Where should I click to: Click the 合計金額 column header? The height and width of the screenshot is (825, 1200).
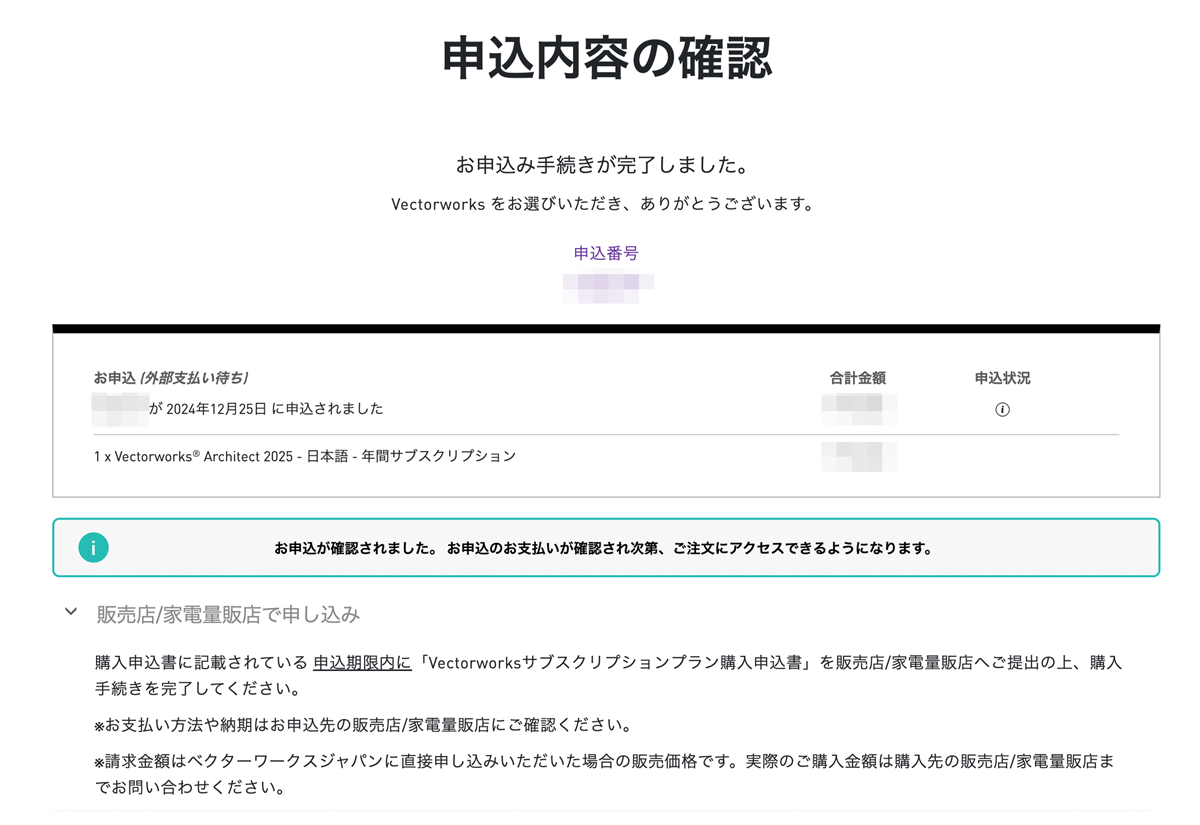pos(858,378)
